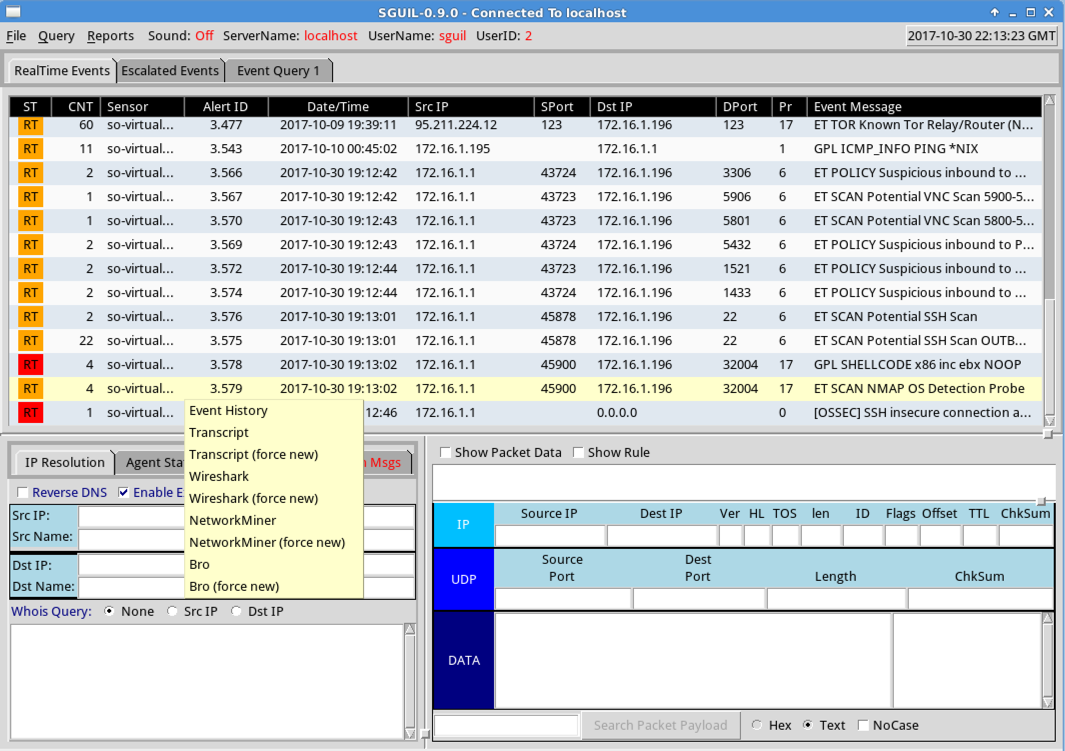
Task: Select the Hex radio button
Action: click(757, 726)
